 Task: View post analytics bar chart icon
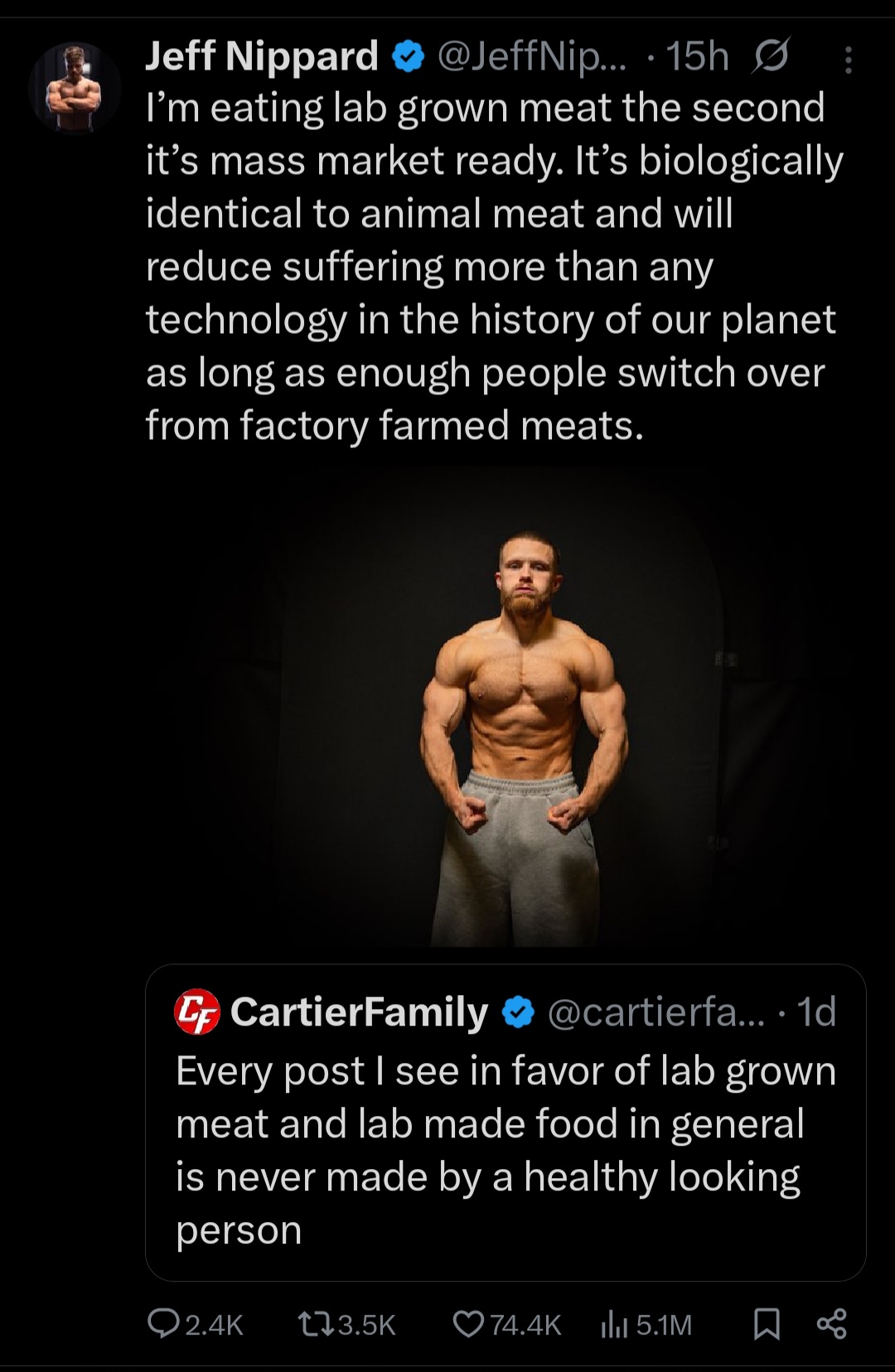(x=612, y=1324)
